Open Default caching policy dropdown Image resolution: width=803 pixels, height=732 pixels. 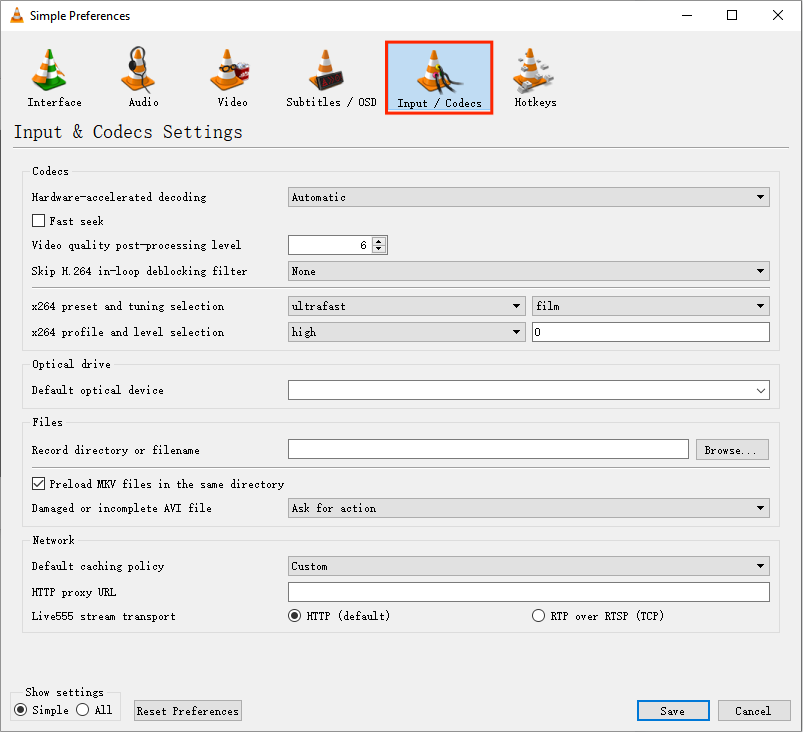[529, 566]
